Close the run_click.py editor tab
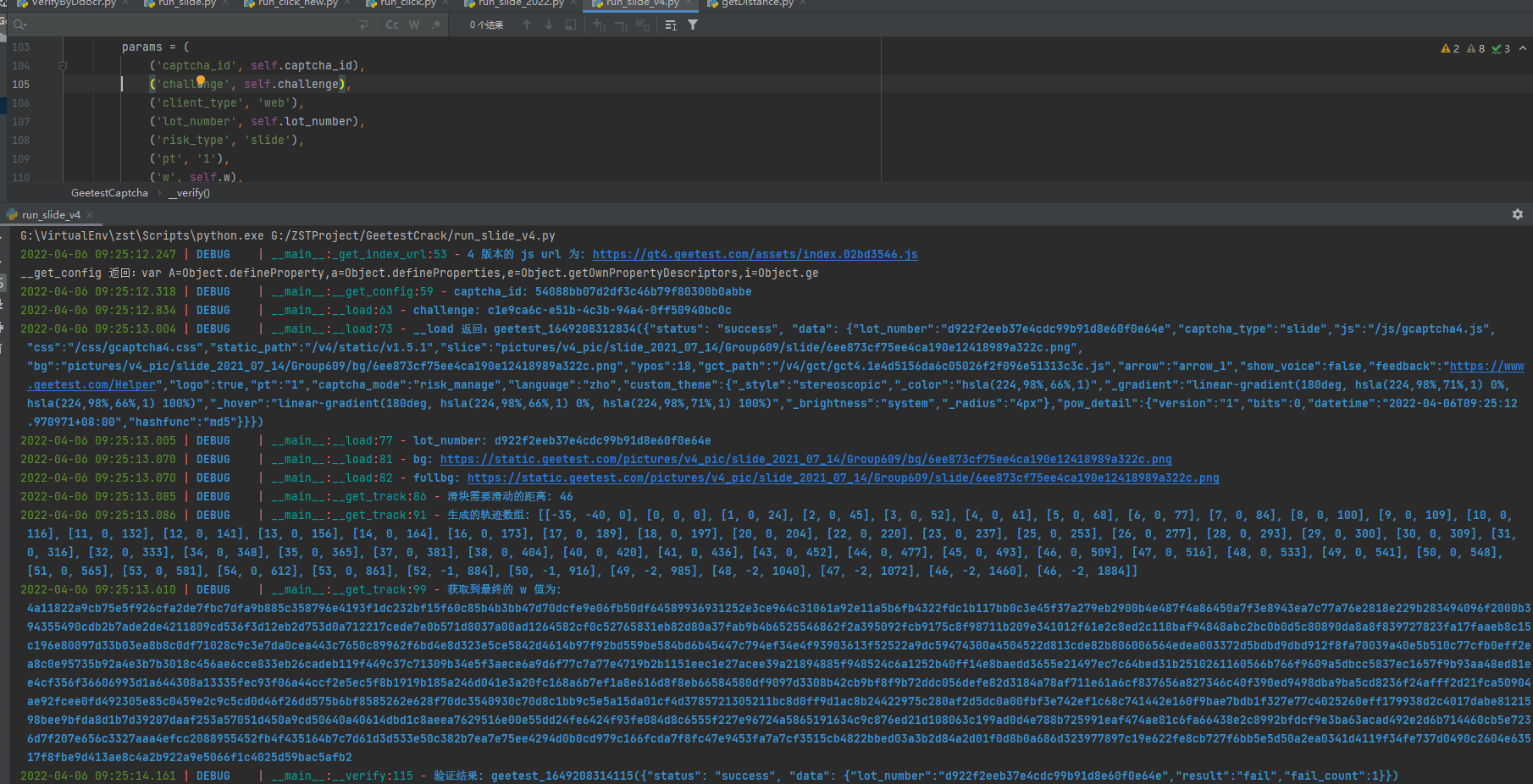 point(446,3)
